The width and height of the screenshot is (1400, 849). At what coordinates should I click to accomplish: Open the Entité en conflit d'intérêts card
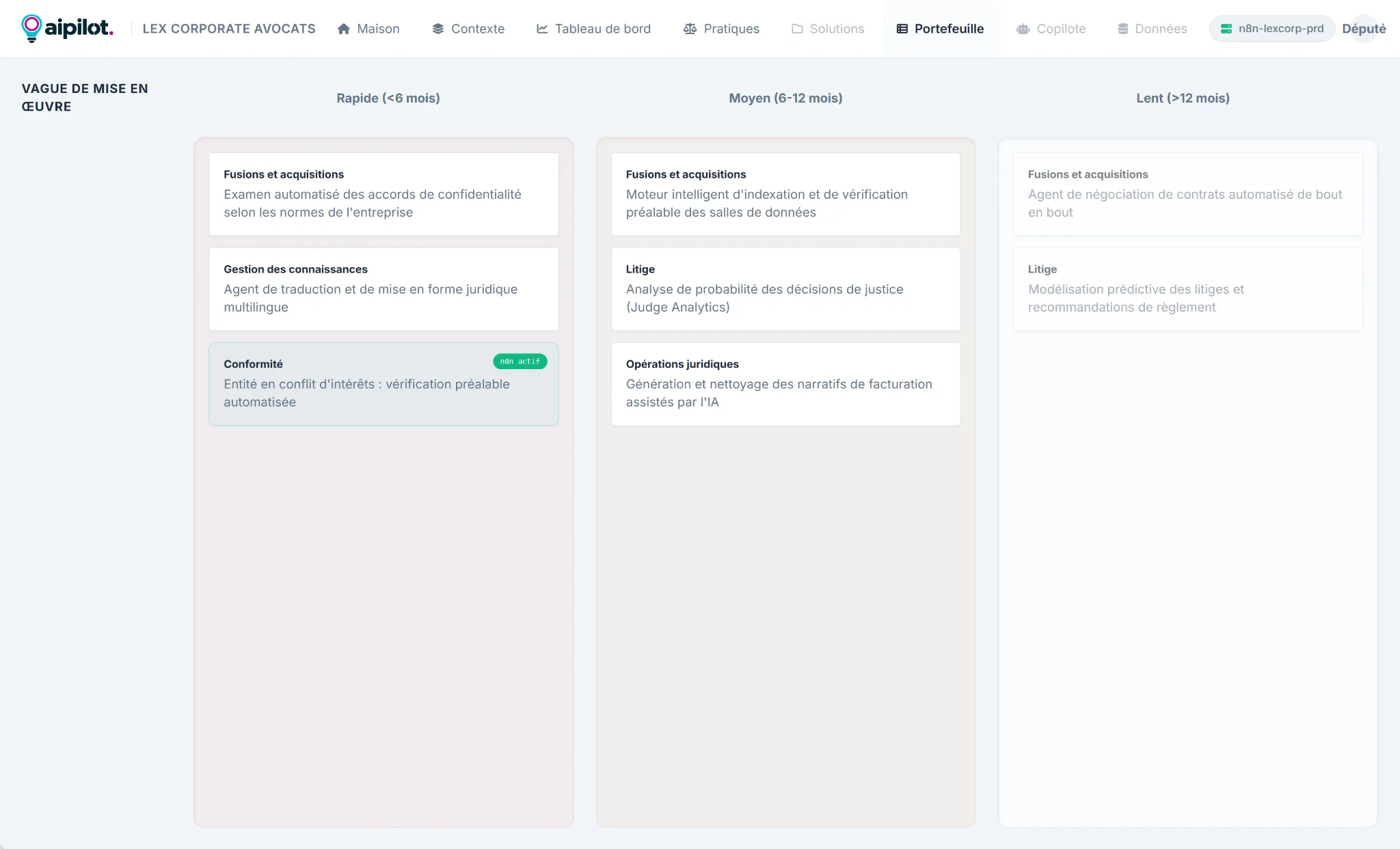coord(383,384)
